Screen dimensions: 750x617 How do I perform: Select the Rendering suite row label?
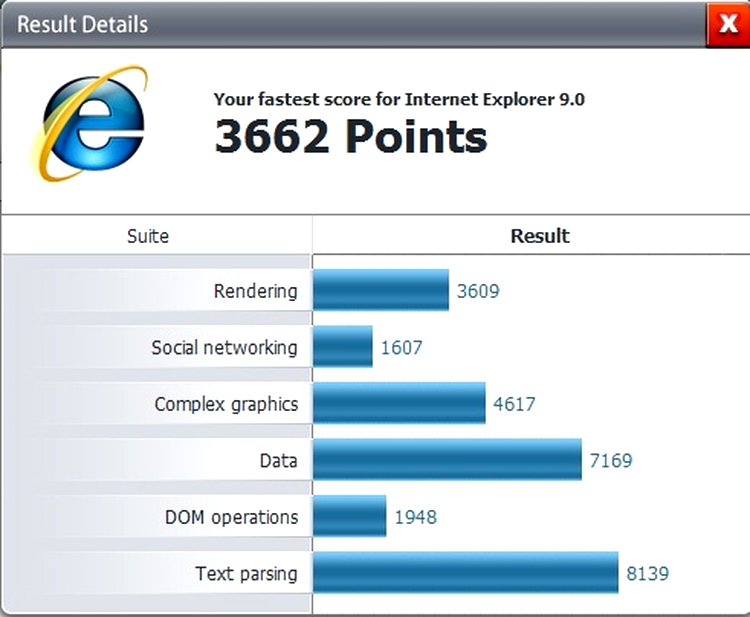tap(255, 291)
